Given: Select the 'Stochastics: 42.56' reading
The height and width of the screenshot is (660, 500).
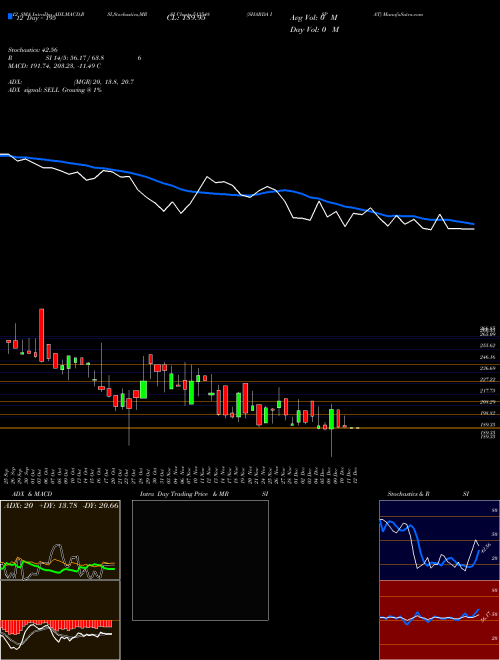Looking at the screenshot, I should tap(31, 50).
